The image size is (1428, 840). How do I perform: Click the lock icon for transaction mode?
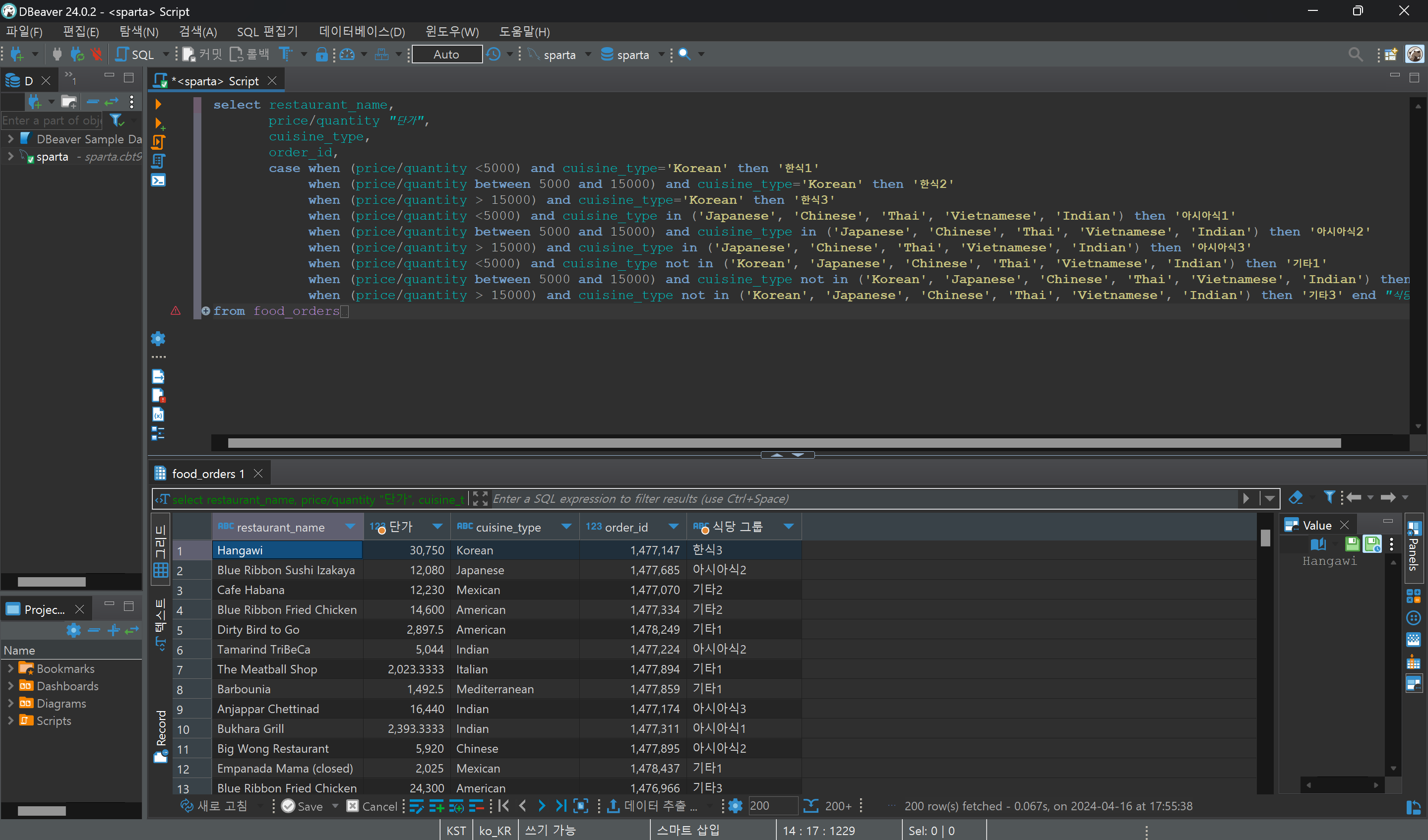click(x=321, y=55)
